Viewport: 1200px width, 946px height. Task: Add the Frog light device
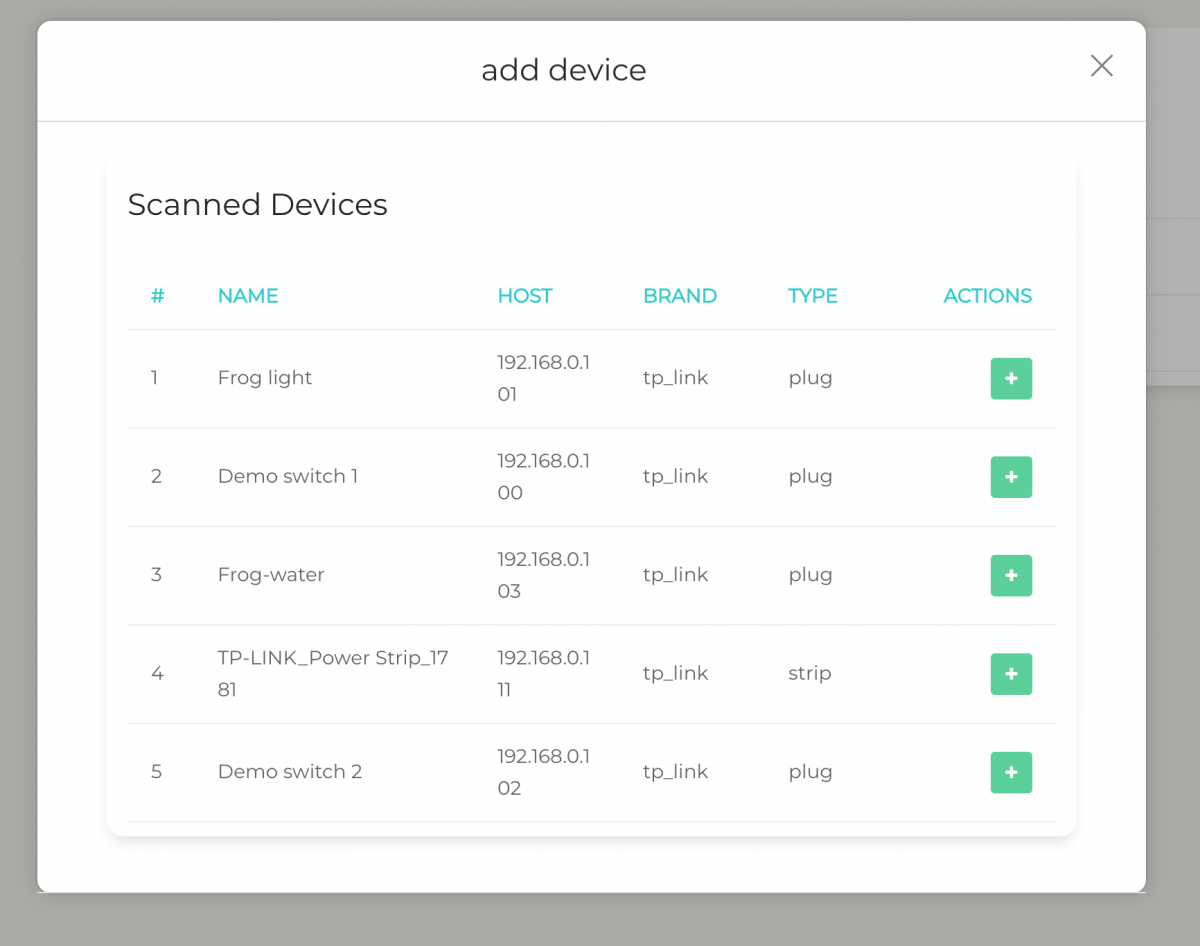1011,379
